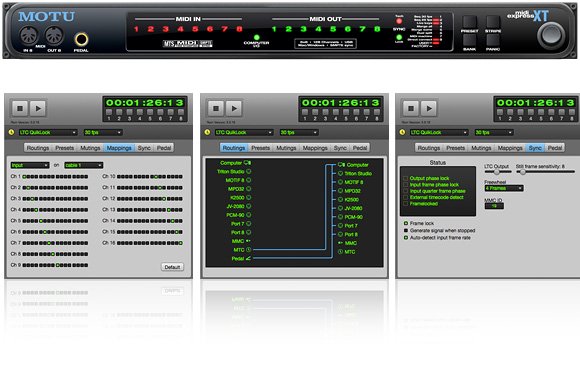
Task: Select the Triton Studio source port node
Action: (249, 171)
